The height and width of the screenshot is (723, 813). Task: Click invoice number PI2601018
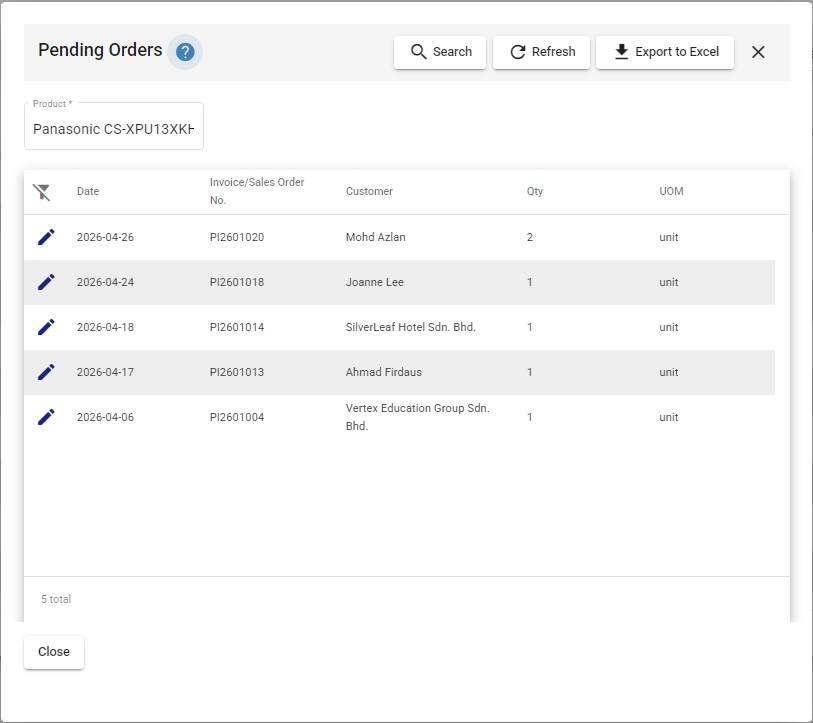pos(237,282)
